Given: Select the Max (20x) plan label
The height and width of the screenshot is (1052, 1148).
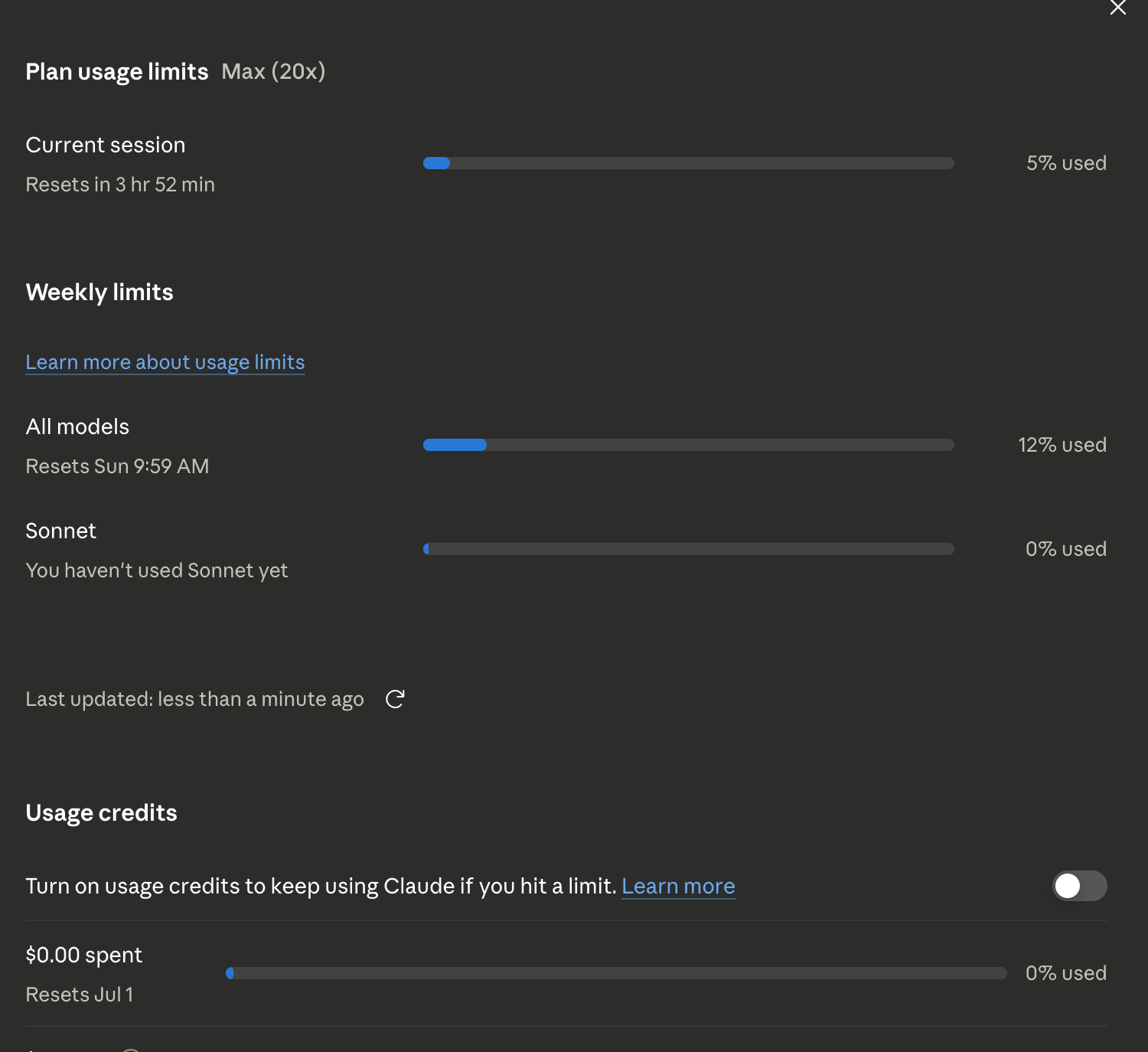Looking at the screenshot, I should pos(273,71).
